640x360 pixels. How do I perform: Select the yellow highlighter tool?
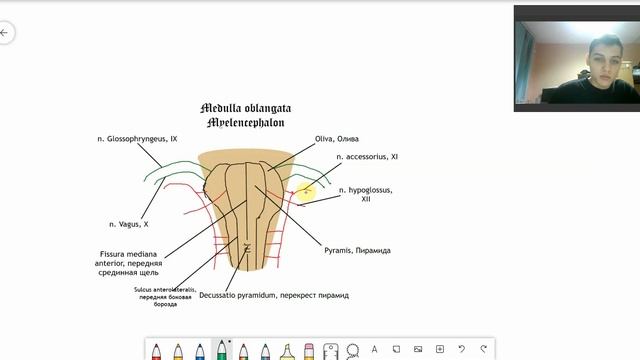pos(287,351)
